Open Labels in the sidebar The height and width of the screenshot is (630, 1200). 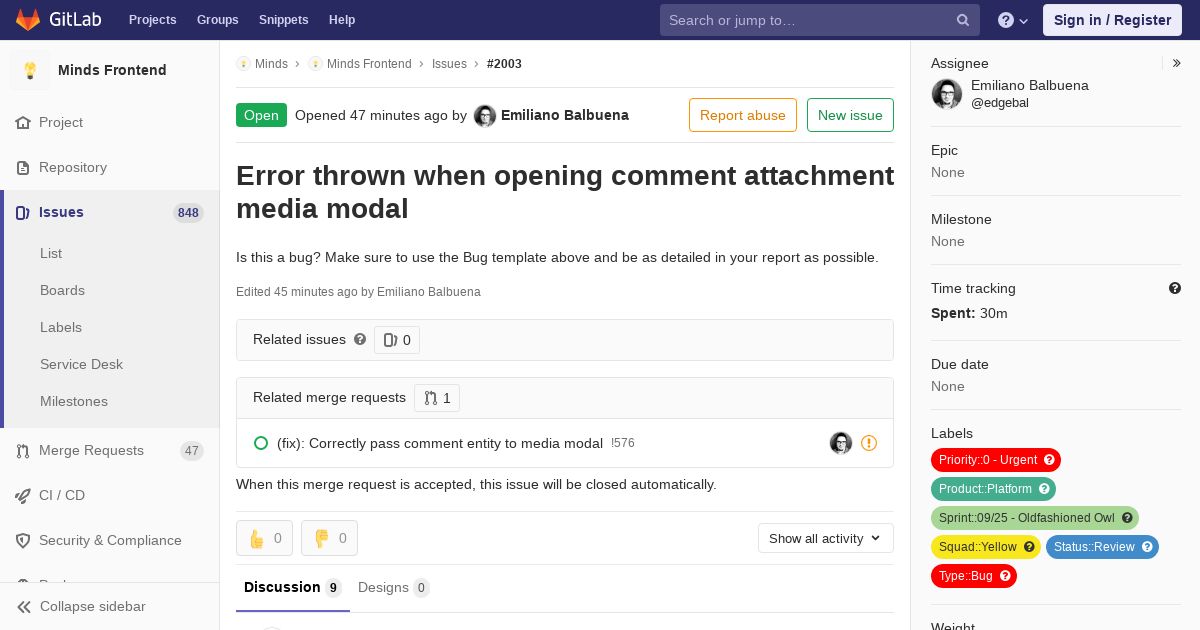coord(61,327)
